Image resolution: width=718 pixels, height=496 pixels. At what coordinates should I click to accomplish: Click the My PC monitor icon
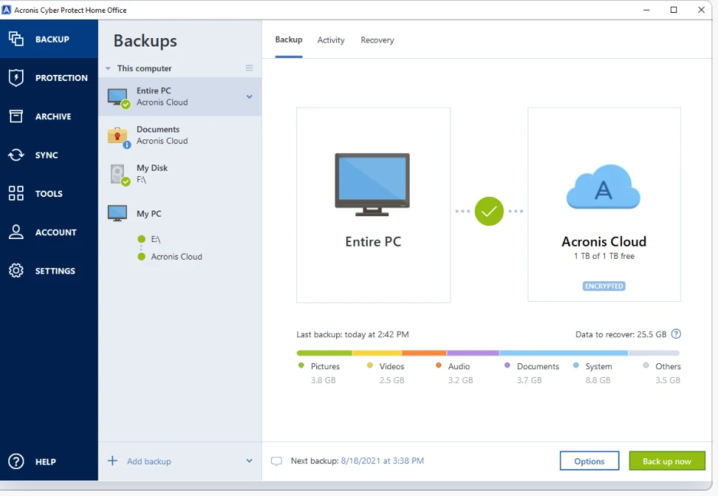[117, 213]
